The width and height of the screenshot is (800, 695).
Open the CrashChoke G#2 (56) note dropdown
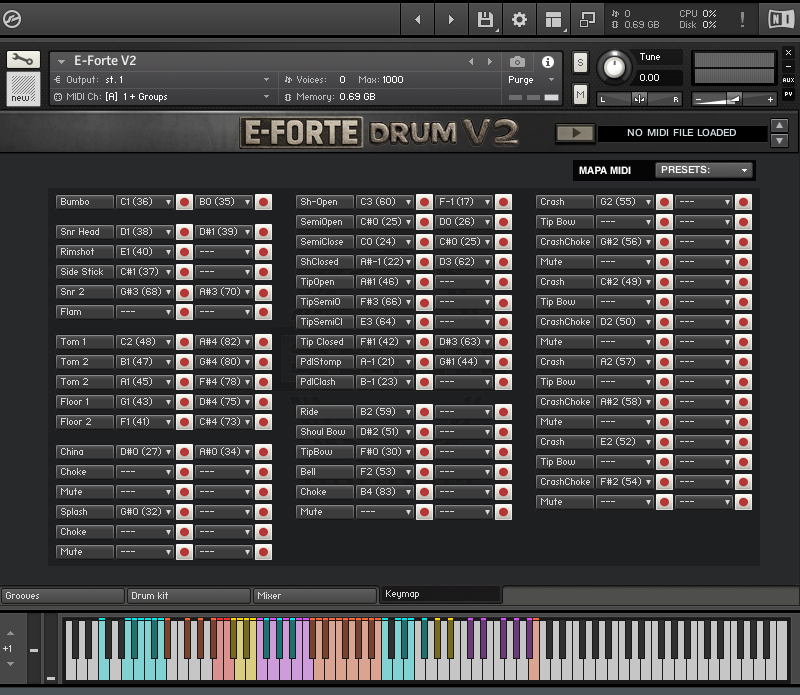tap(625, 242)
